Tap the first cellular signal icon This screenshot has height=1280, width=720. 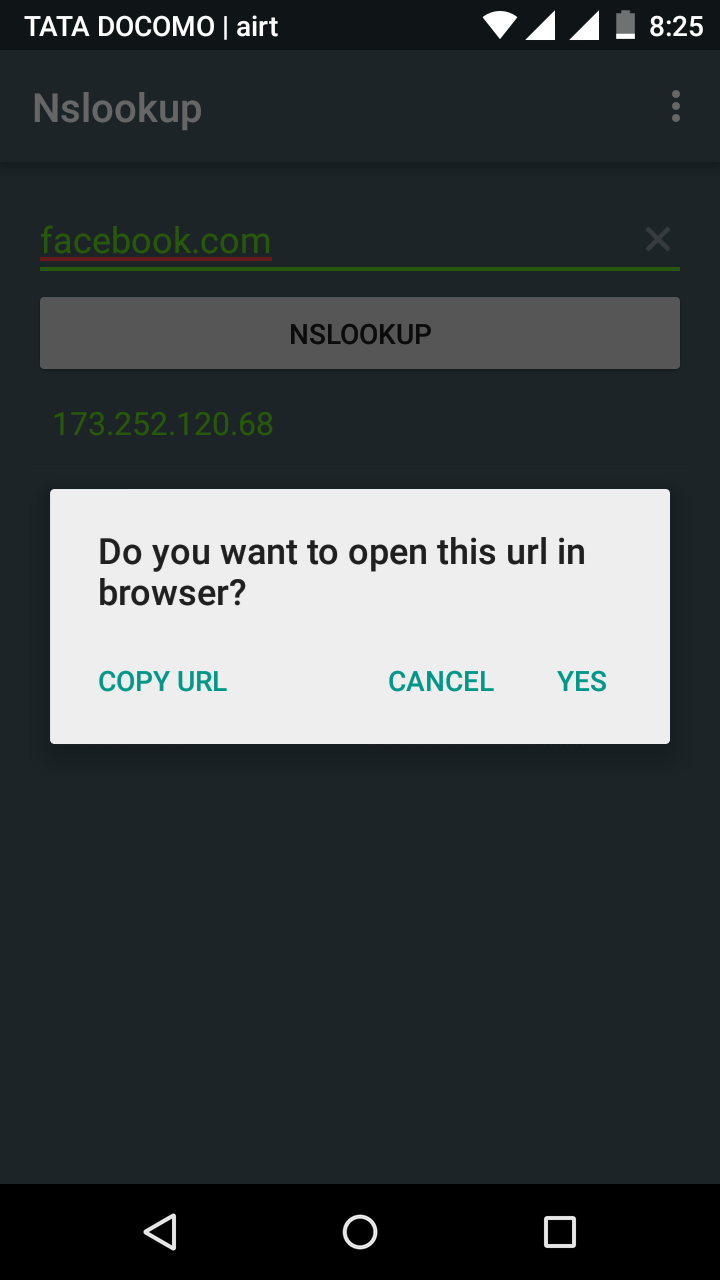[x=541, y=25]
